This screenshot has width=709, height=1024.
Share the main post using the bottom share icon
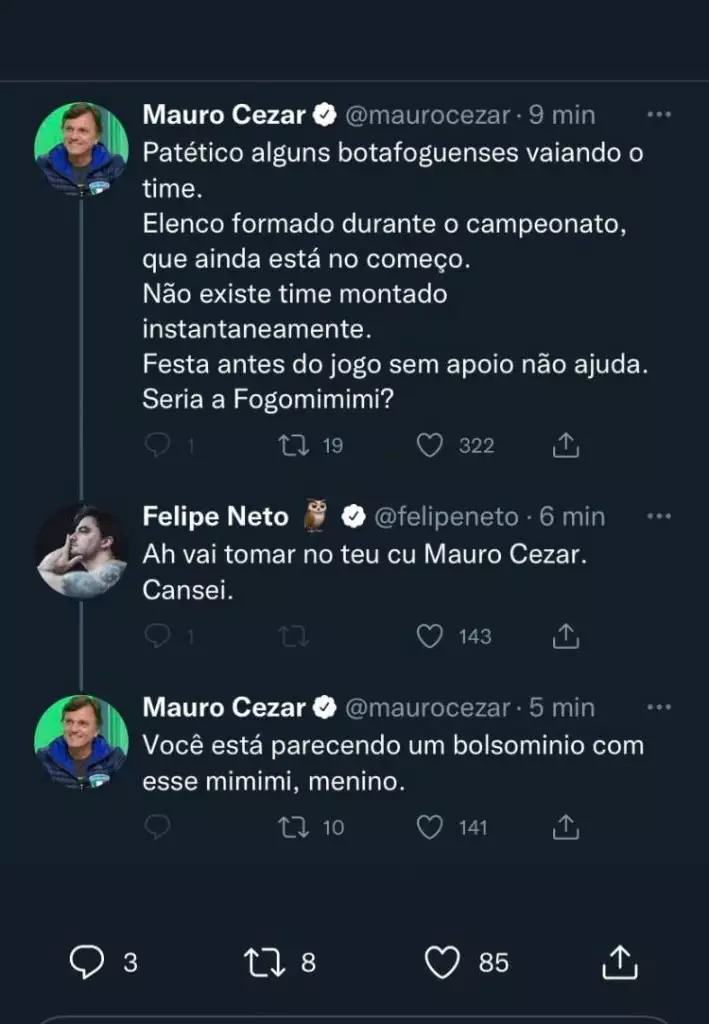click(620, 962)
